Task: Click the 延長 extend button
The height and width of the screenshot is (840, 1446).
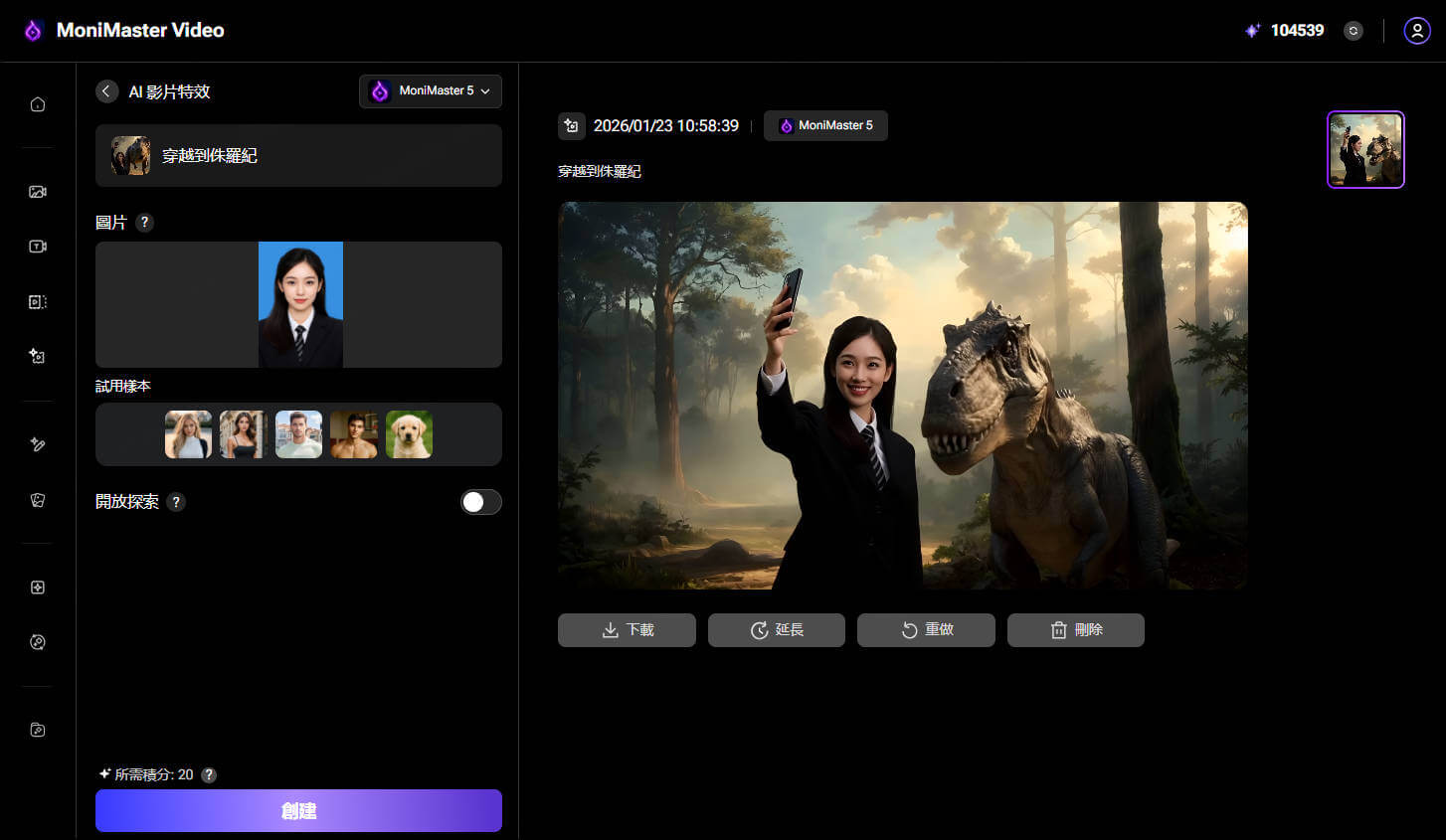Action: click(776, 630)
